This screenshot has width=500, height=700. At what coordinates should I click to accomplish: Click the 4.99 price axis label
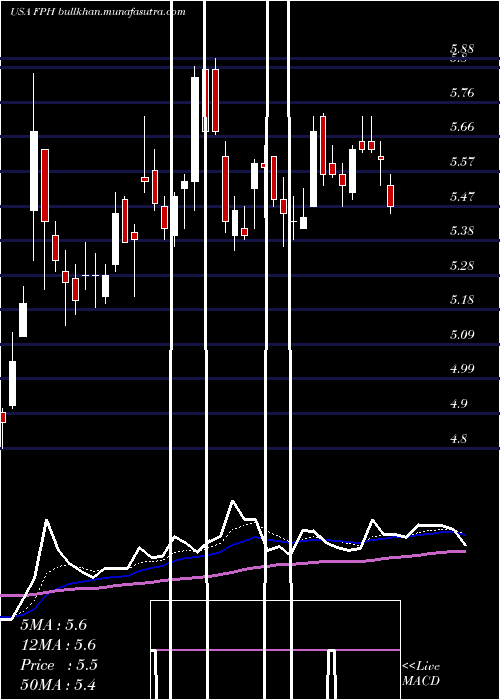[462, 369]
